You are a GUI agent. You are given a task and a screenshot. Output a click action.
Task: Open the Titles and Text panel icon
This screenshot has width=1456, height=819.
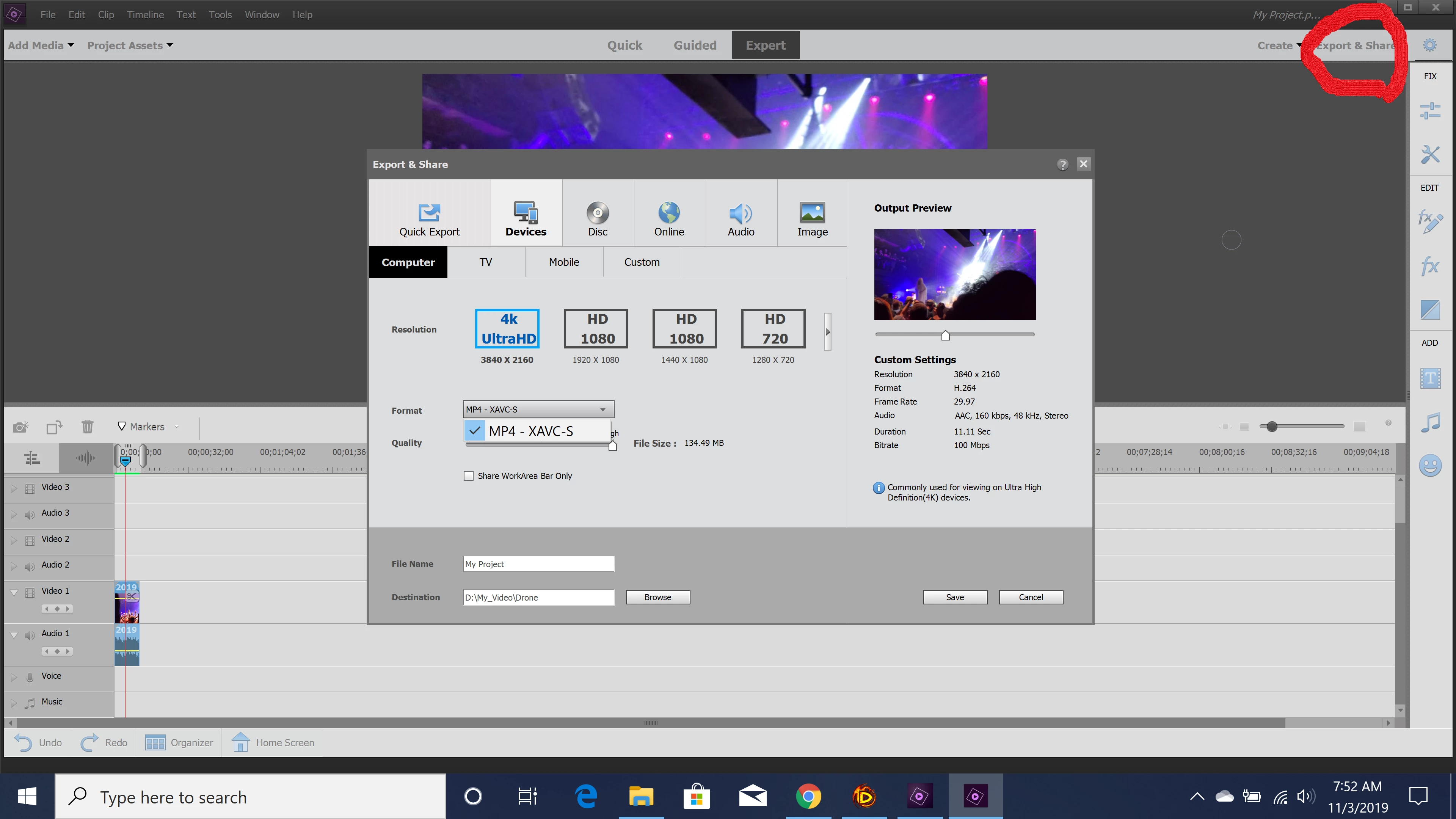[1429, 378]
